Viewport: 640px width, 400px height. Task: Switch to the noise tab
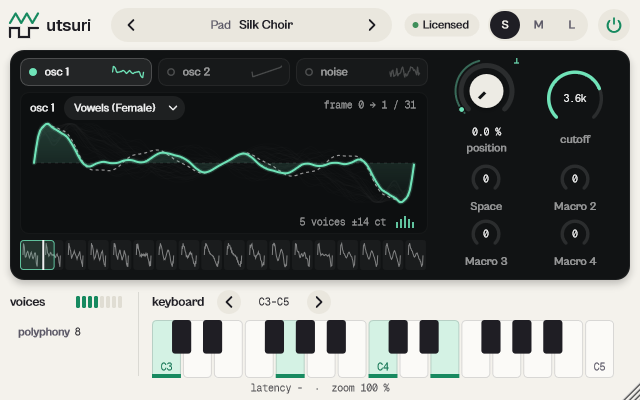pos(362,72)
